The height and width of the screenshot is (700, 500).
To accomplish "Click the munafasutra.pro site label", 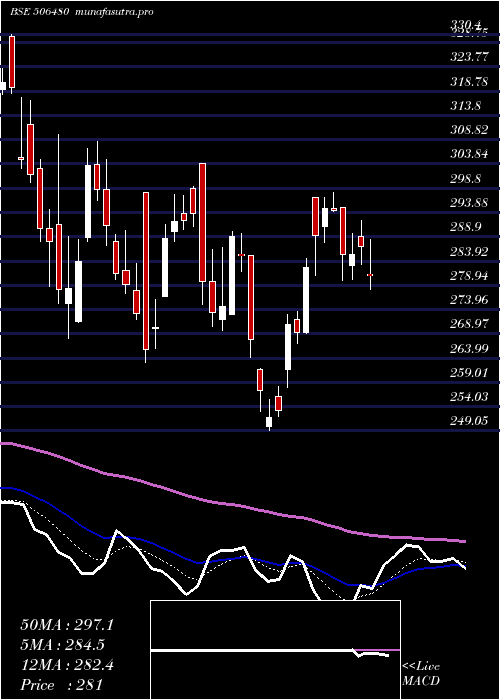I will pyautogui.click(x=115, y=12).
